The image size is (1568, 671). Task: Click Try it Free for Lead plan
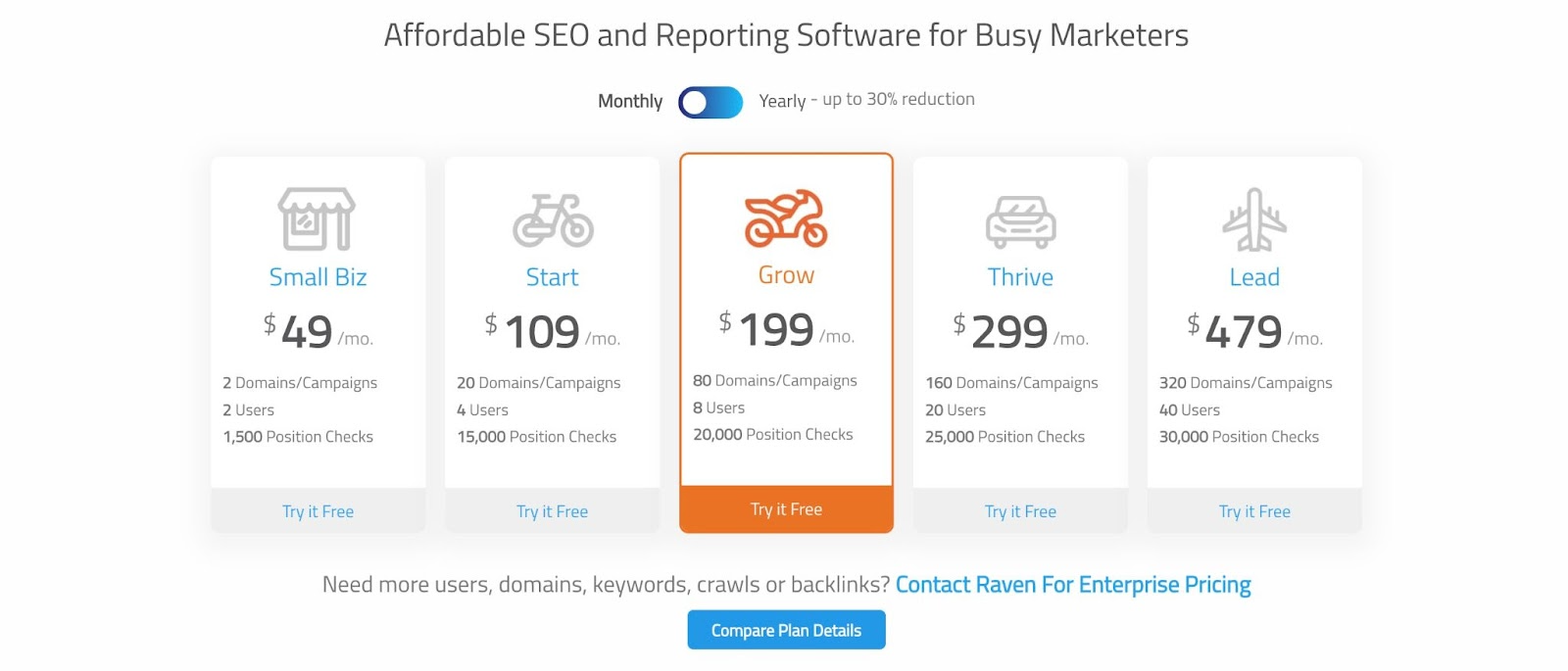[1254, 511]
